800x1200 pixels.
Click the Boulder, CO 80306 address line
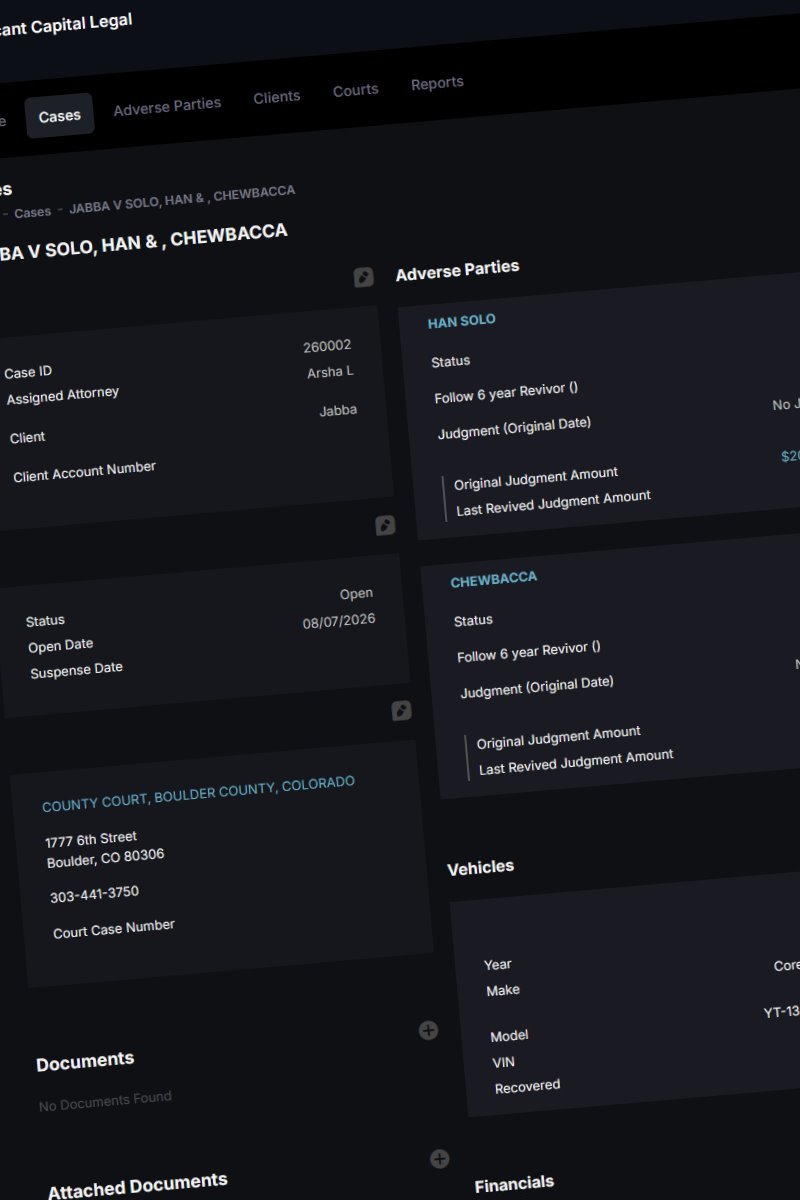(x=106, y=858)
